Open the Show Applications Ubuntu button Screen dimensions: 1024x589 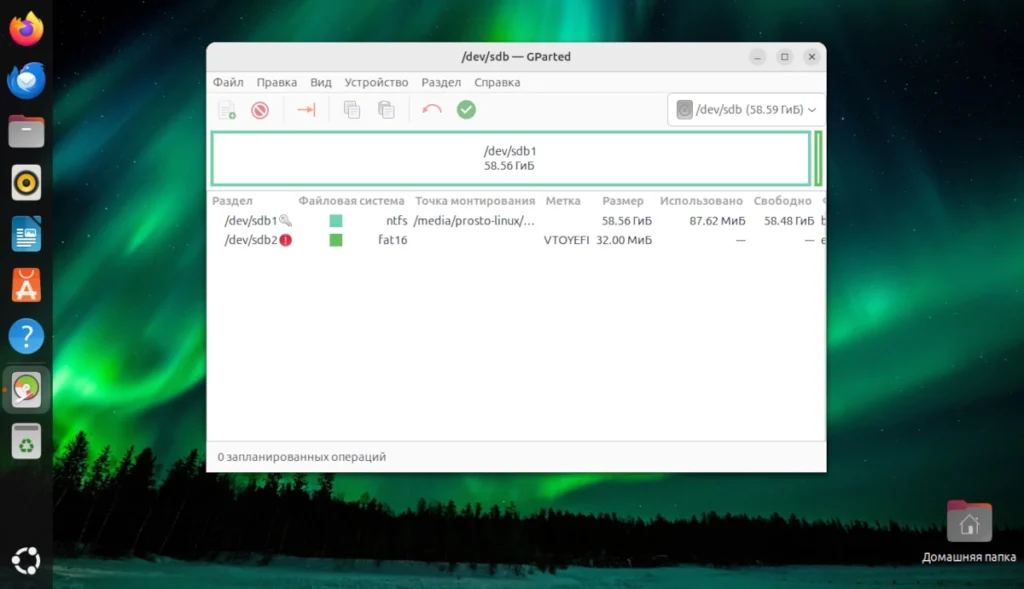click(26, 561)
